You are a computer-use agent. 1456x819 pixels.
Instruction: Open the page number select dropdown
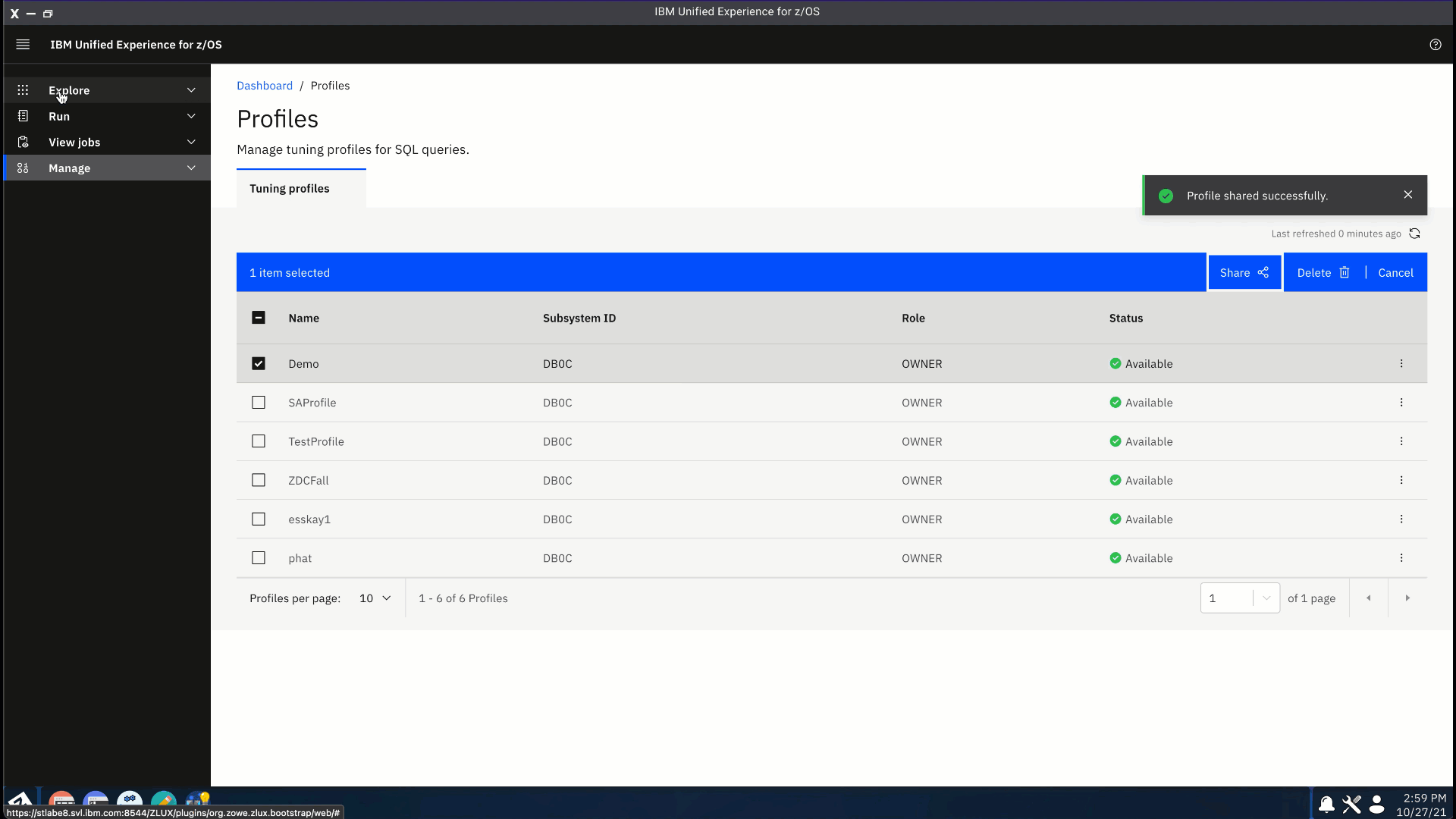point(1240,598)
